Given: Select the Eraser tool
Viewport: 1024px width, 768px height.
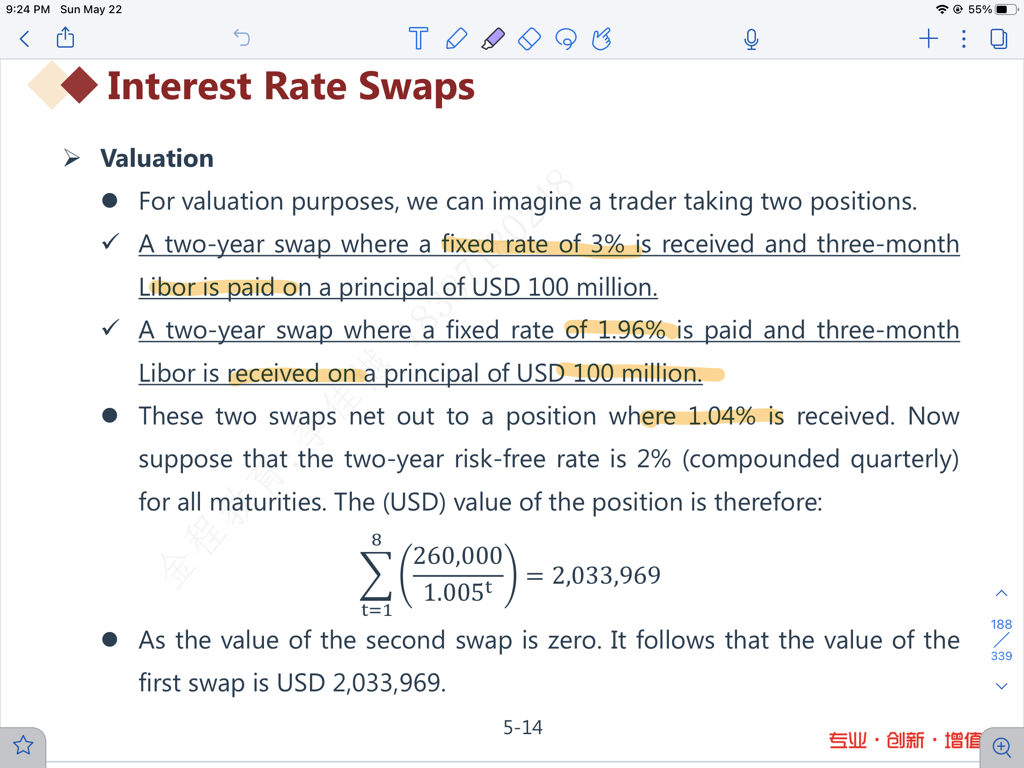Looking at the screenshot, I should click(529, 39).
